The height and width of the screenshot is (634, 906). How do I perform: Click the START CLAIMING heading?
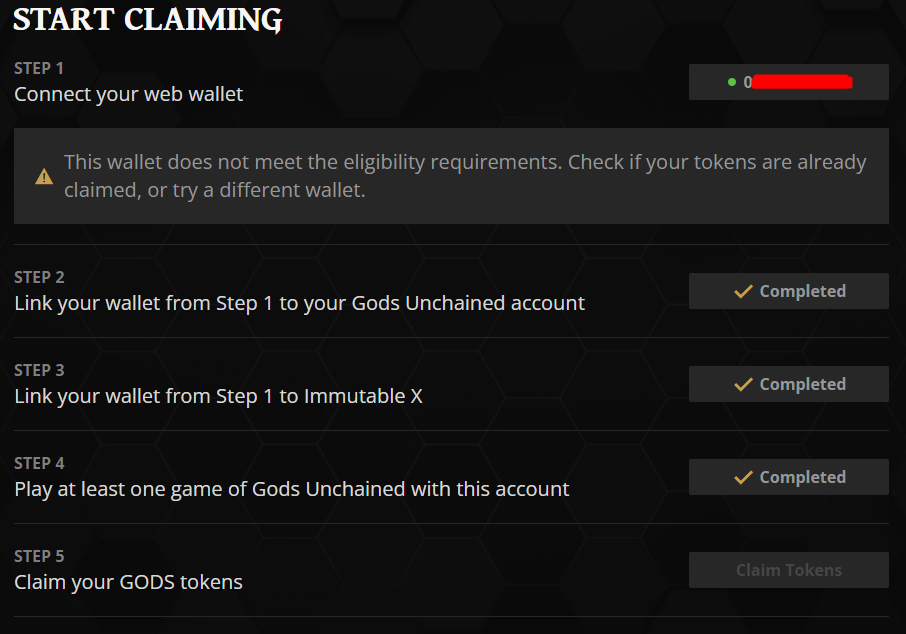pos(148,19)
